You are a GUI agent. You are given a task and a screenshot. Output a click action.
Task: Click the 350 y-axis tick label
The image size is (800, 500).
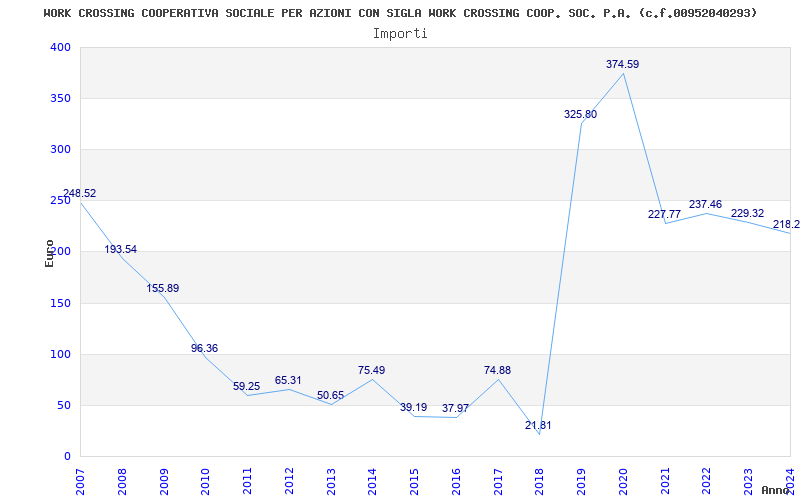(60, 98)
